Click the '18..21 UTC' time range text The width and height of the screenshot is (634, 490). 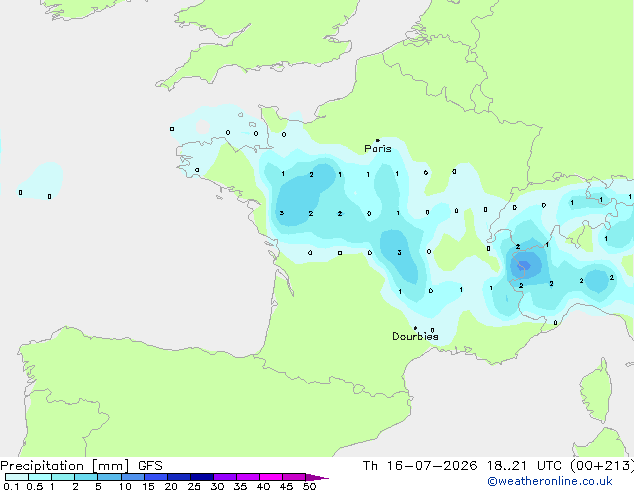pos(524,466)
